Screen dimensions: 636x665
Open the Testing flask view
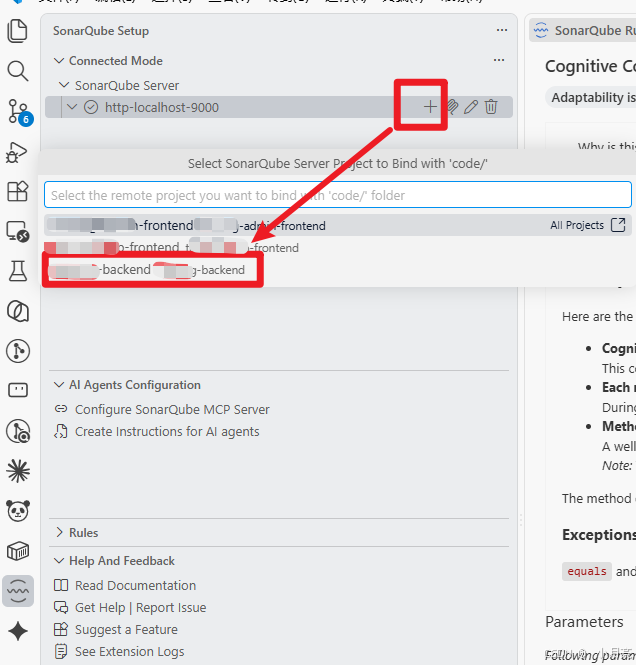click(x=17, y=271)
